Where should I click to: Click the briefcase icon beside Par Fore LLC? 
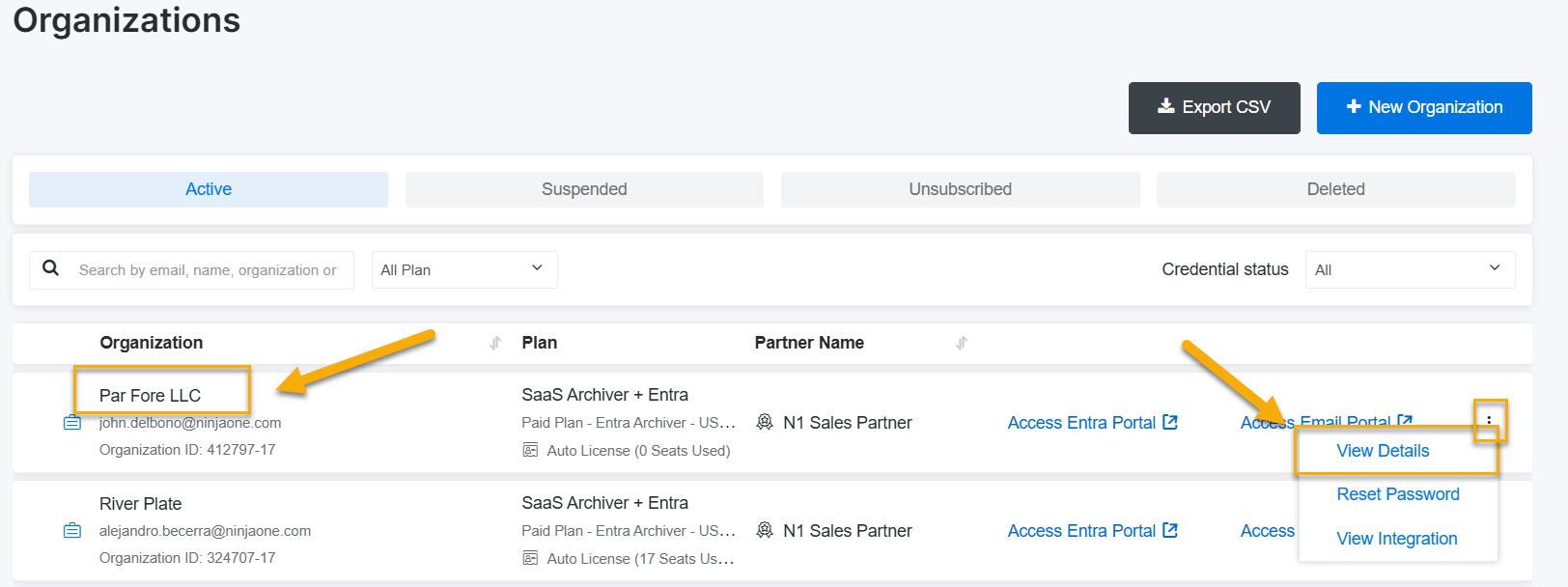pos(72,423)
